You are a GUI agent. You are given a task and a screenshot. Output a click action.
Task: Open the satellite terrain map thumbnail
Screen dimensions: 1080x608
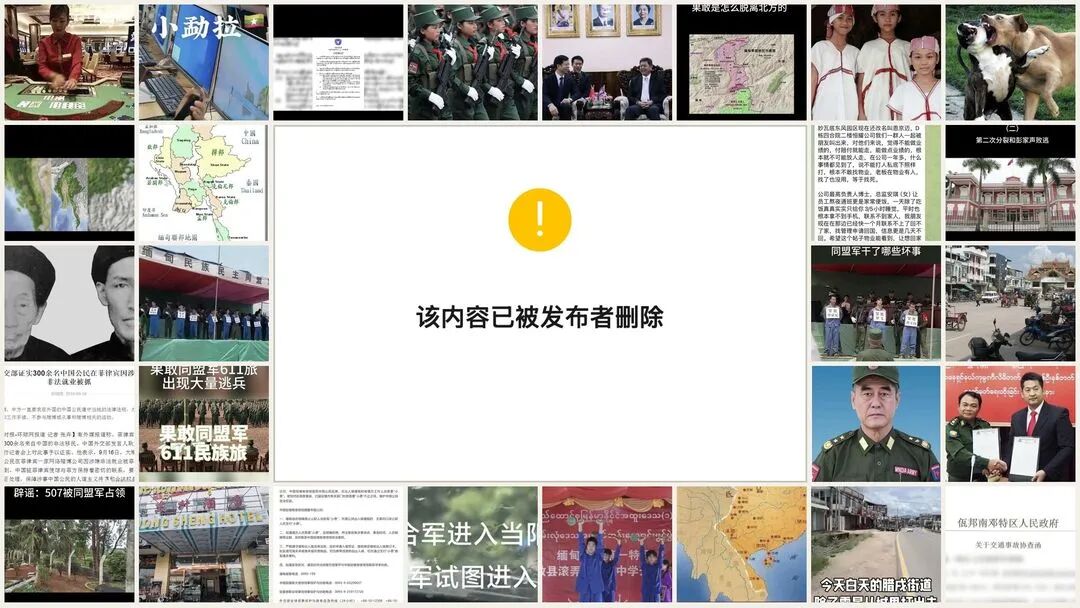tap(70, 183)
